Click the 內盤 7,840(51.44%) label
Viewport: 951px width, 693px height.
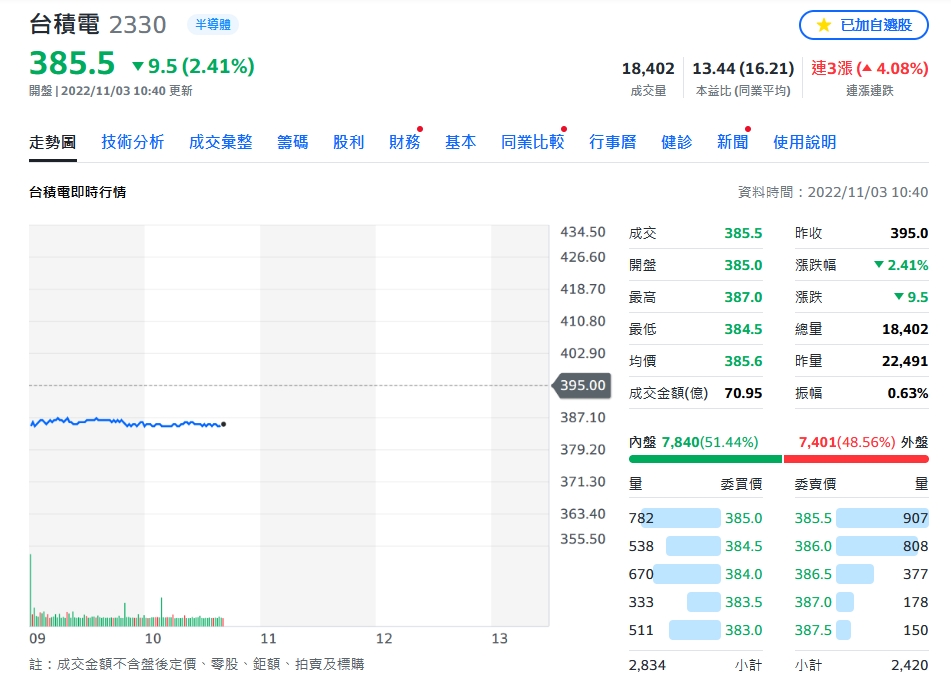click(693, 443)
